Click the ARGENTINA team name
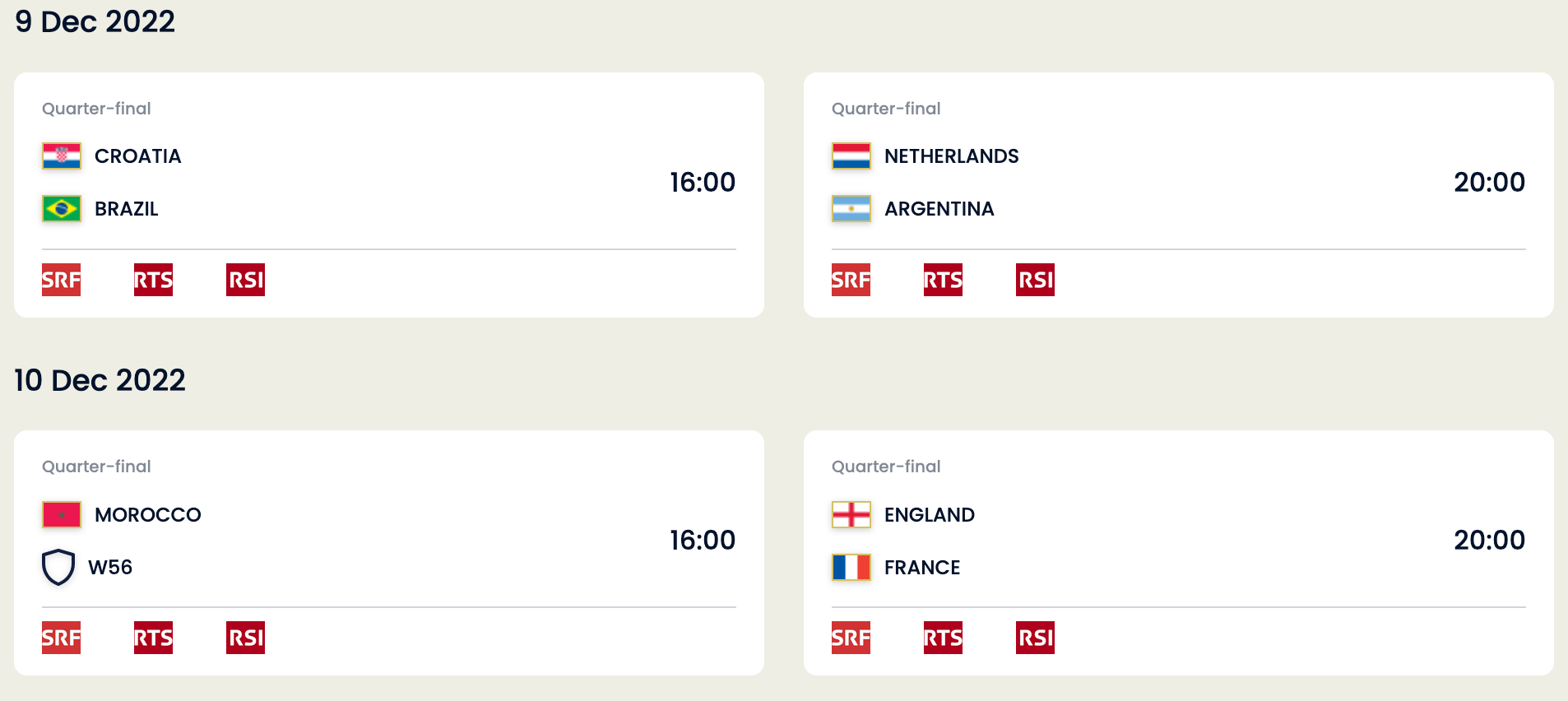 point(939,209)
